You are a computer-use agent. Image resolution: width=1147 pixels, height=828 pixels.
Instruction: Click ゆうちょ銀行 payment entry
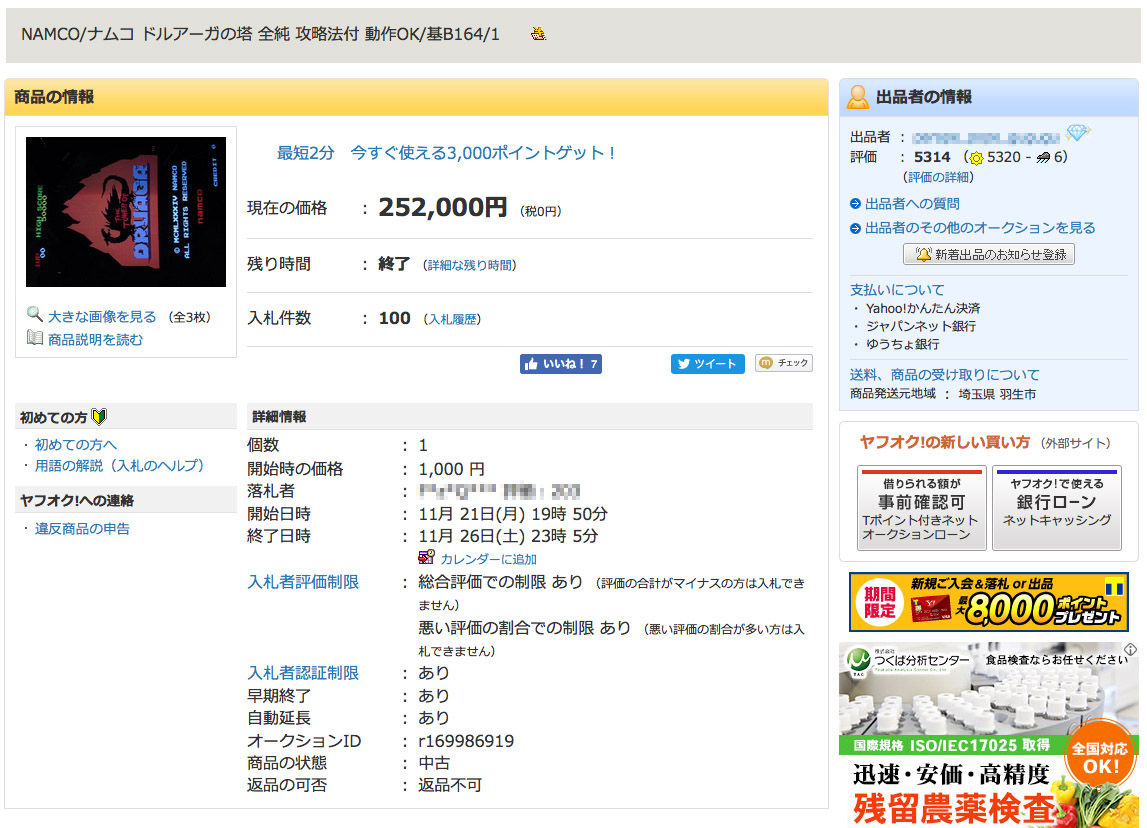(902, 344)
